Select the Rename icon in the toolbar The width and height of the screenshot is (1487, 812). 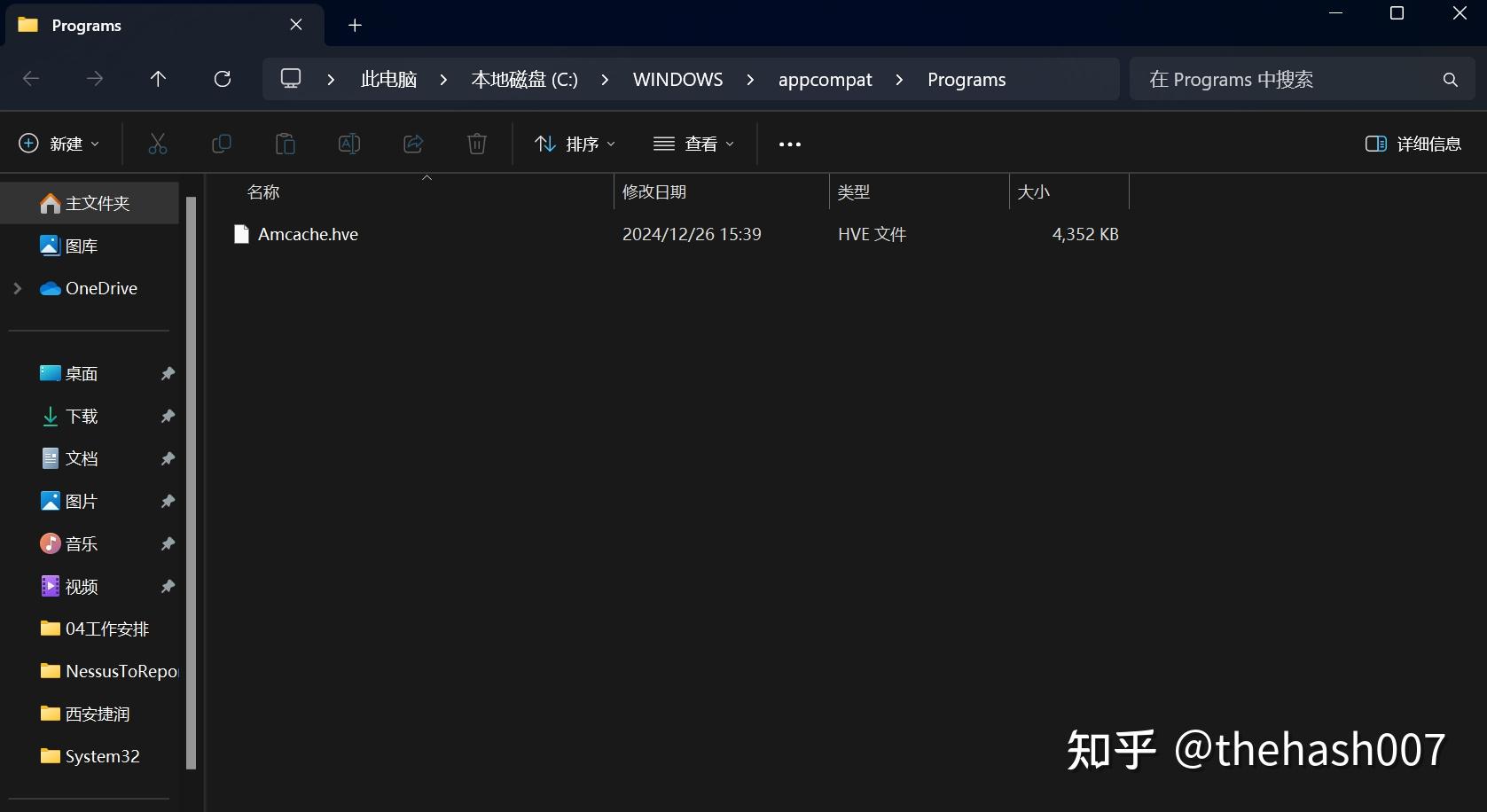click(x=348, y=144)
